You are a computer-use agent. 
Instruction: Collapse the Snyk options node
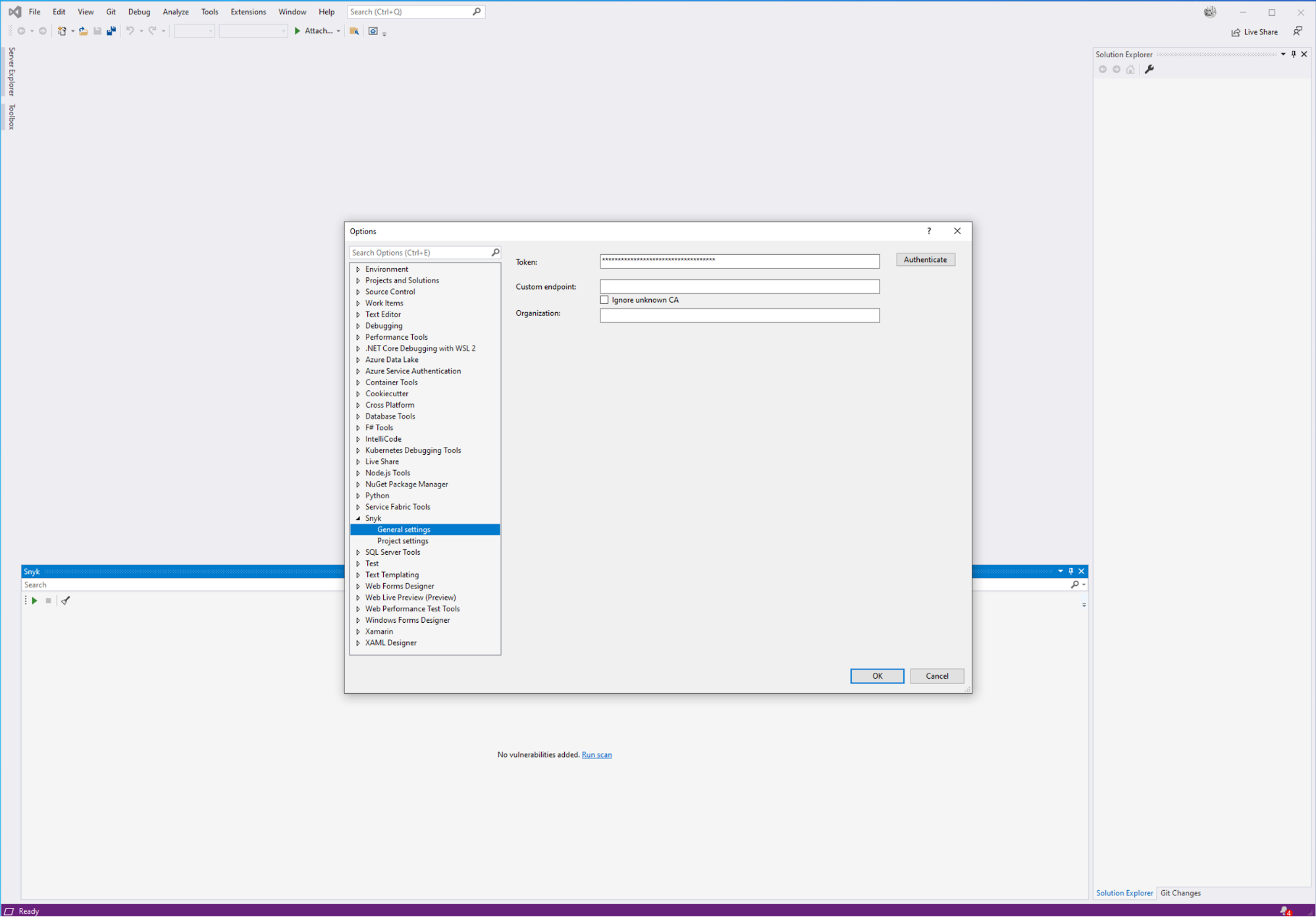click(358, 518)
